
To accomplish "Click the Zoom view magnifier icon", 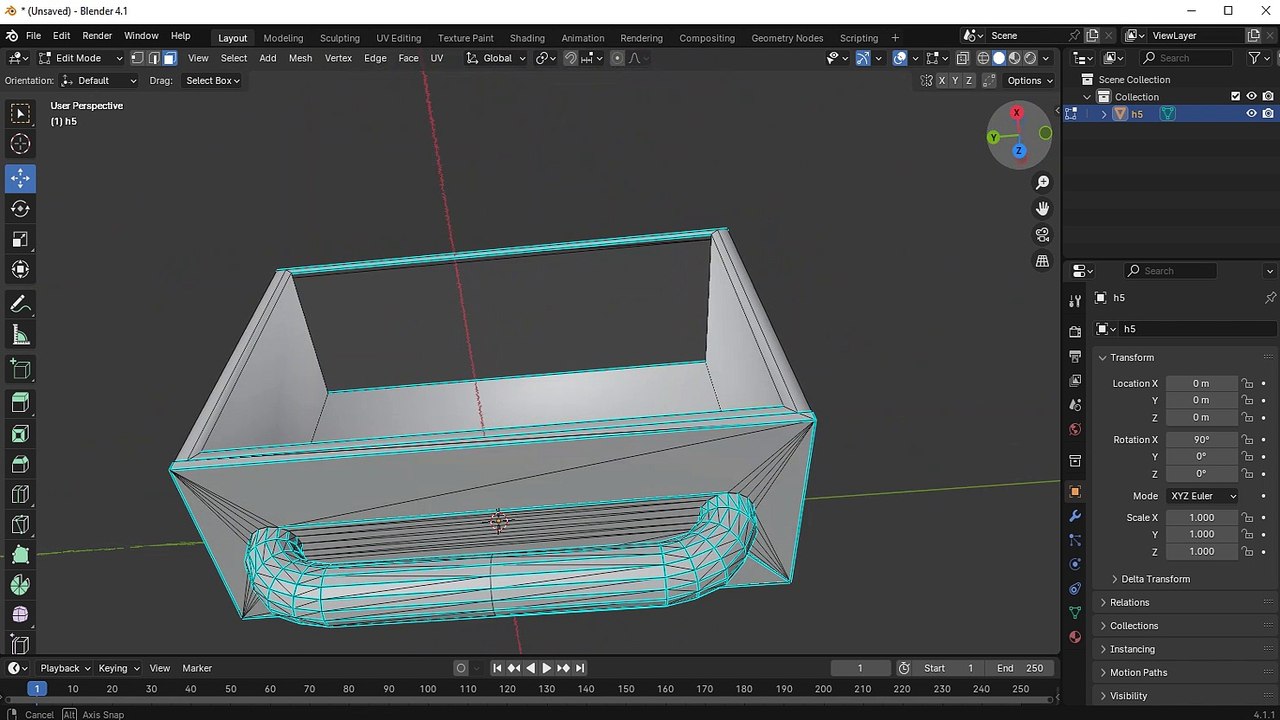I will 1042,182.
